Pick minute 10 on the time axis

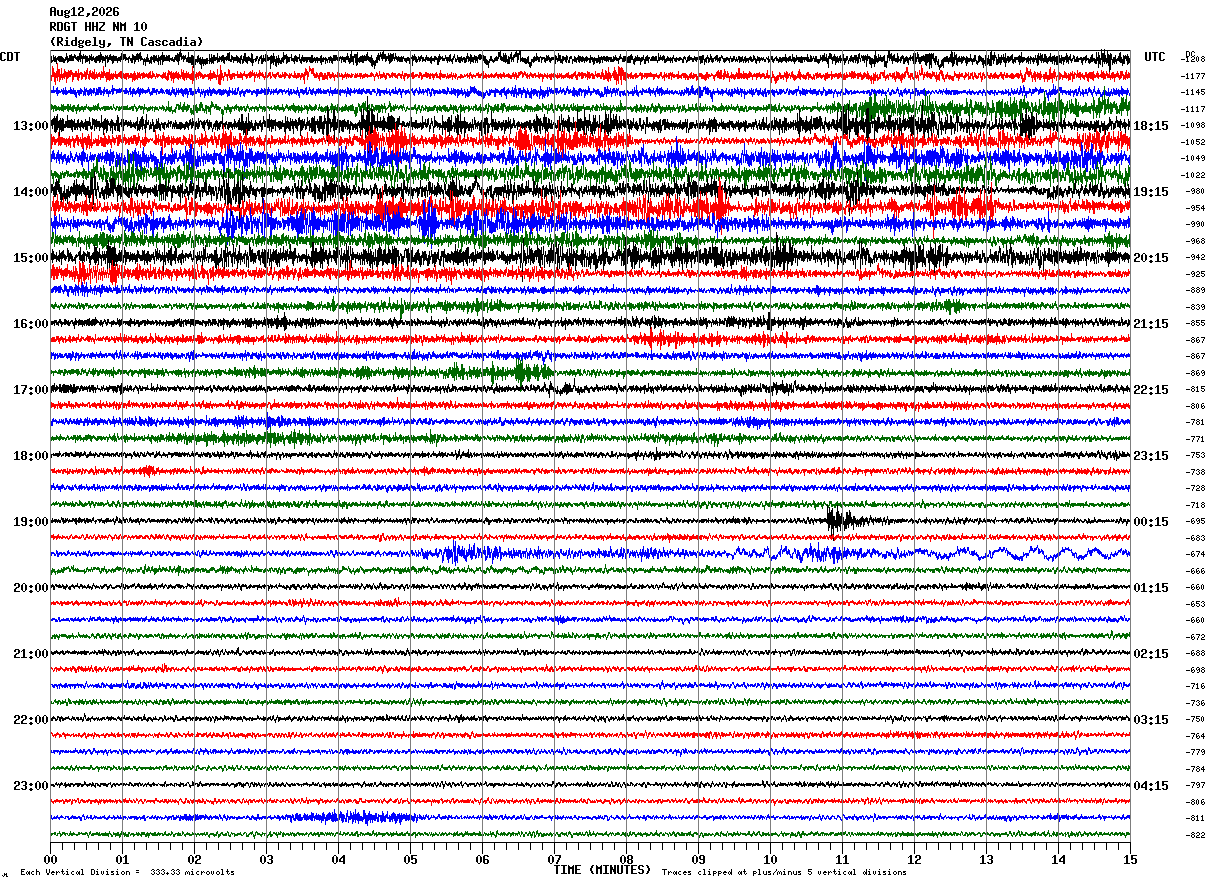pyautogui.click(x=770, y=859)
